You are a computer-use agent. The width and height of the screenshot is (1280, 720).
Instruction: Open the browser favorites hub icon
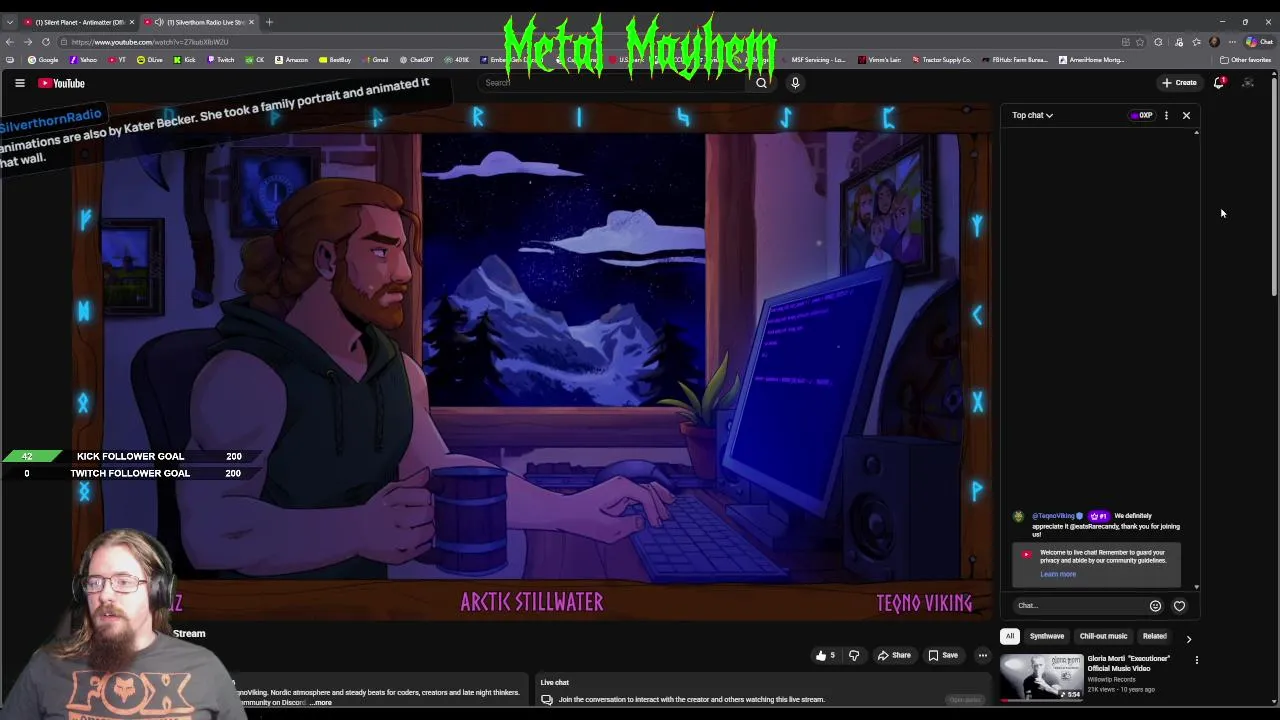1196,42
